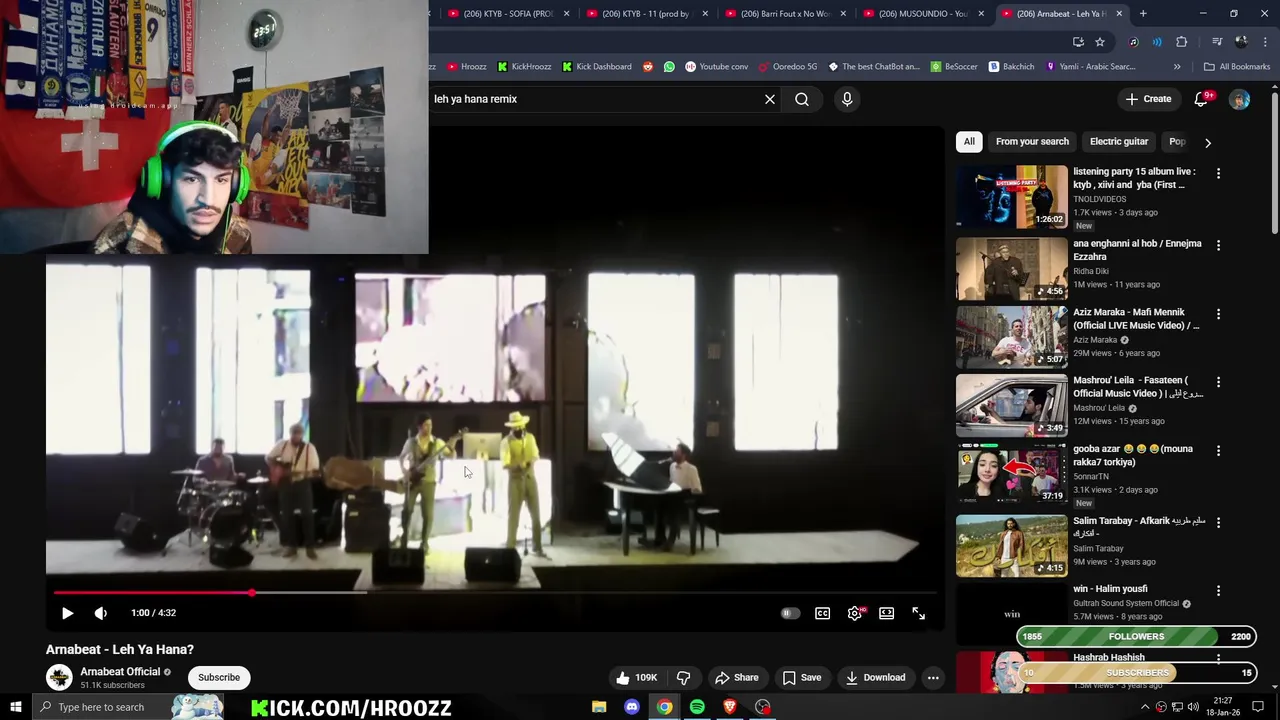This screenshot has width=1280, height=720.
Task: Open Aziz Maraka Mafi Mennik video title
Action: click(x=1136, y=319)
